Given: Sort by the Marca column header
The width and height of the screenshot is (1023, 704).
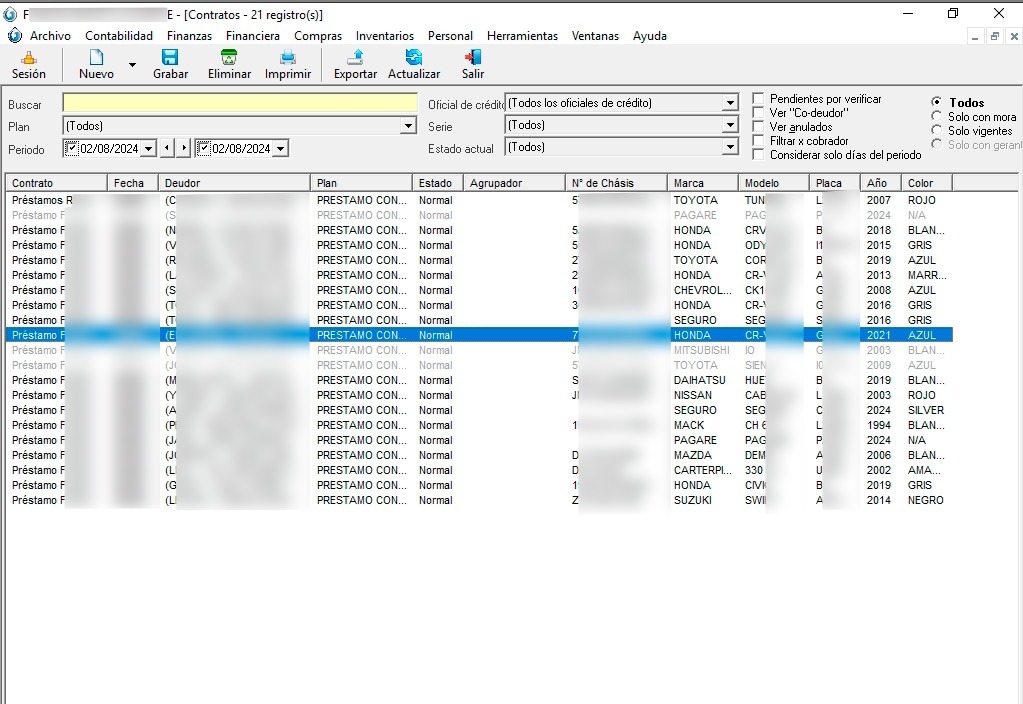Looking at the screenshot, I should pyautogui.click(x=702, y=183).
